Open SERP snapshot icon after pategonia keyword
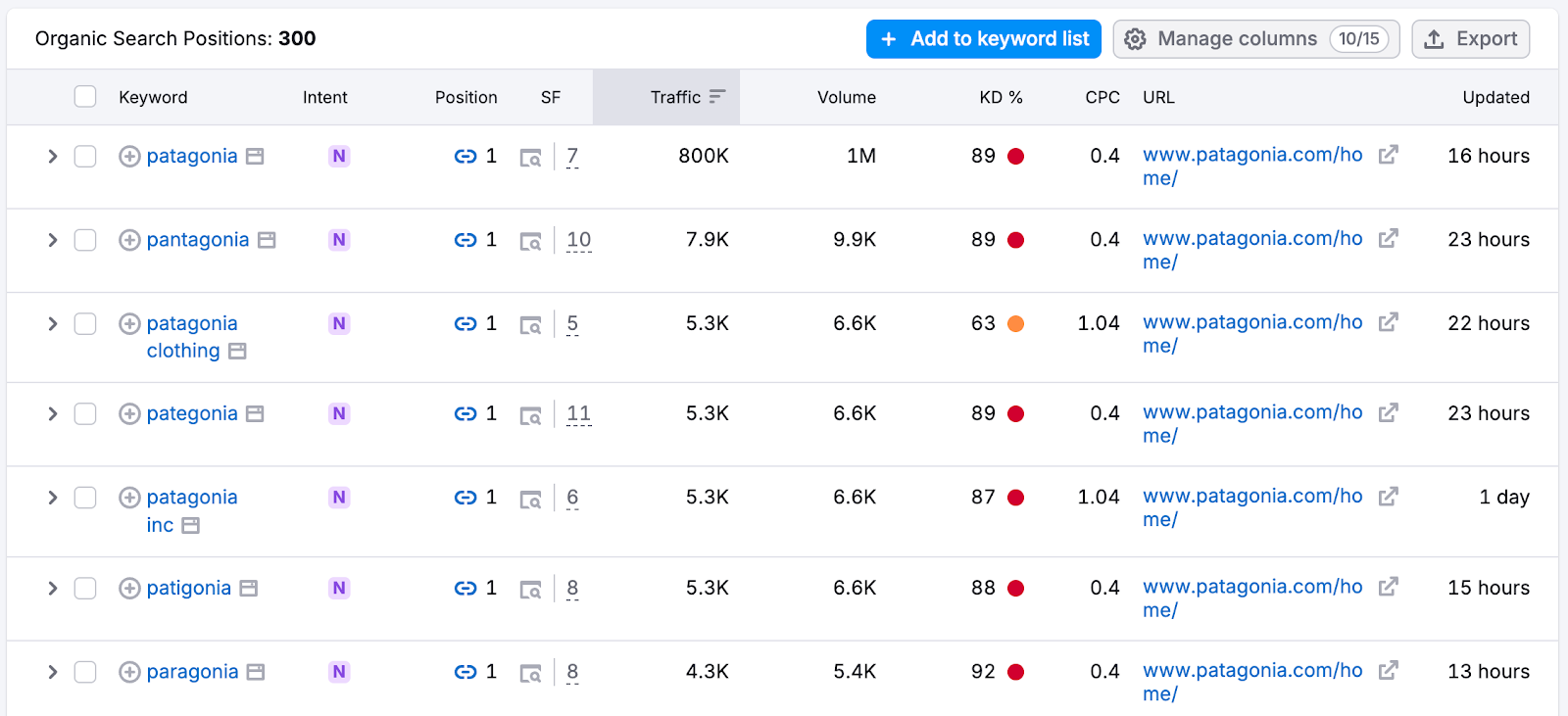The image size is (1568, 716). pyautogui.click(x=255, y=413)
